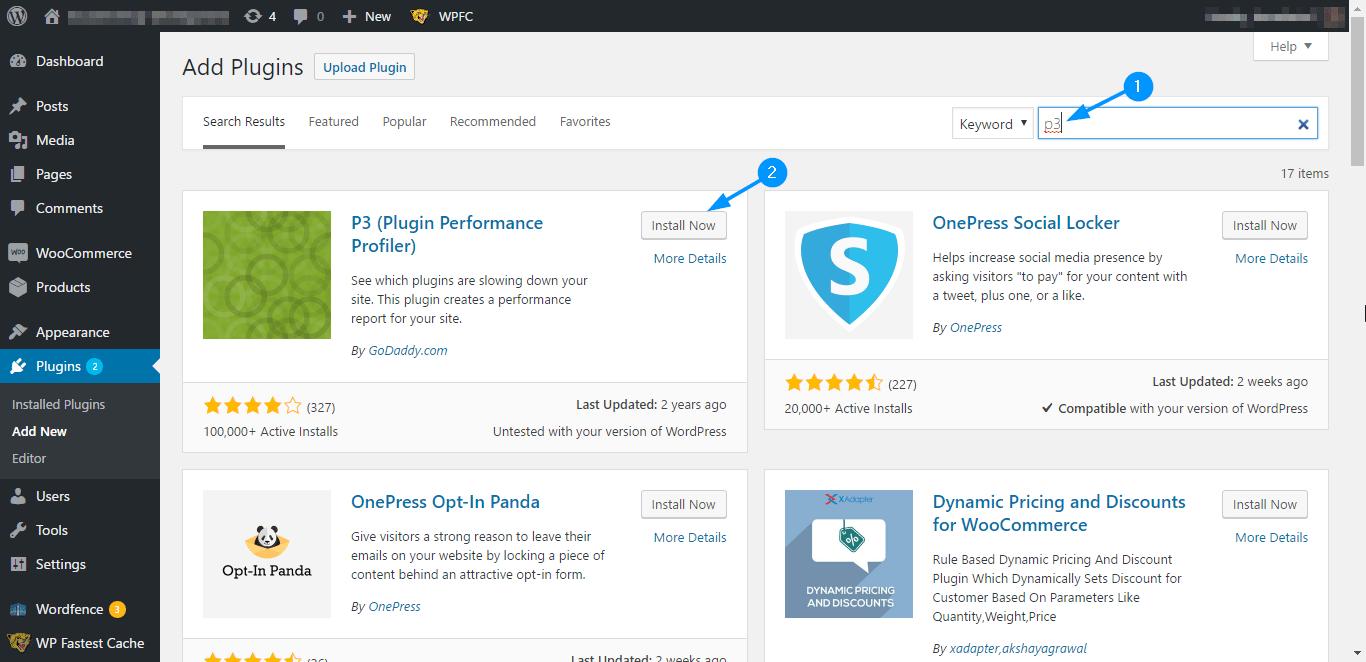Viewport: 1366px width, 662px height.
Task: Open Plugins menu in sidebar
Action: coord(80,366)
